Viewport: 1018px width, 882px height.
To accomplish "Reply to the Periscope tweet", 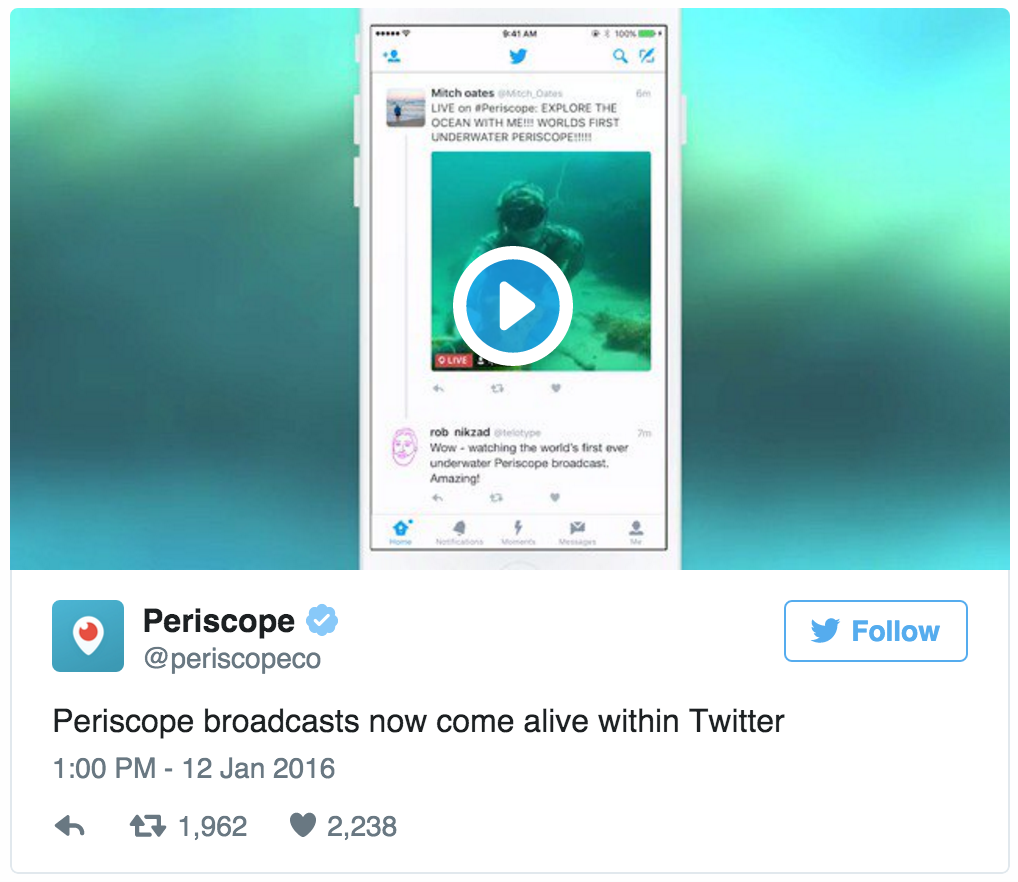I will [69, 826].
